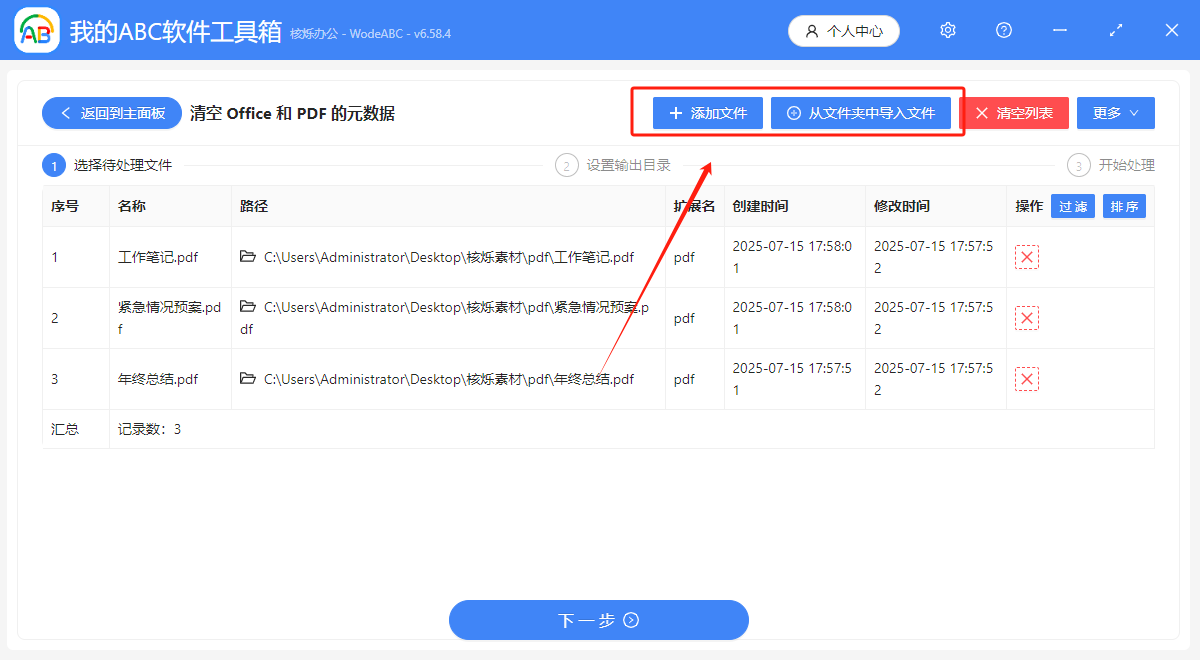Image resolution: width=1200 pixels, height=660 pixels.
Task: Remove 工作笔记.pdf with its delete icon
Action: (1027, 257)
